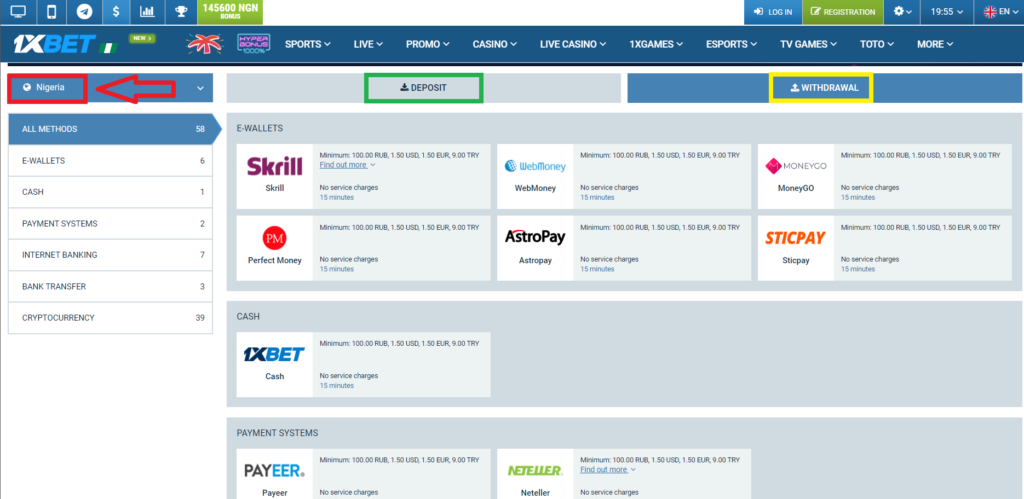Open the MORE menu
1024x499 pixels.
[935, 44]
